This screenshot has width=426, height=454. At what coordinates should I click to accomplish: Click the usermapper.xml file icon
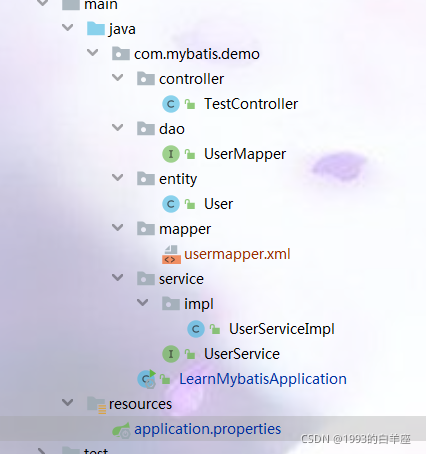point(171,255)
